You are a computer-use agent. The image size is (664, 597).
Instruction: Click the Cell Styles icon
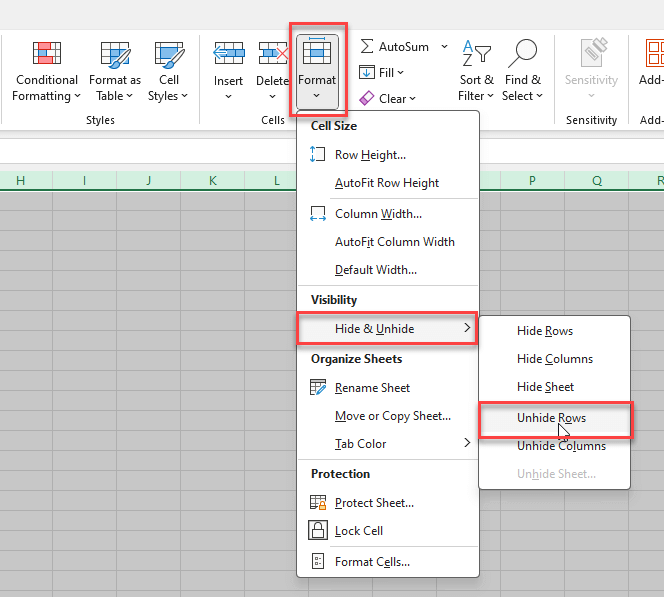click(169, 55)
